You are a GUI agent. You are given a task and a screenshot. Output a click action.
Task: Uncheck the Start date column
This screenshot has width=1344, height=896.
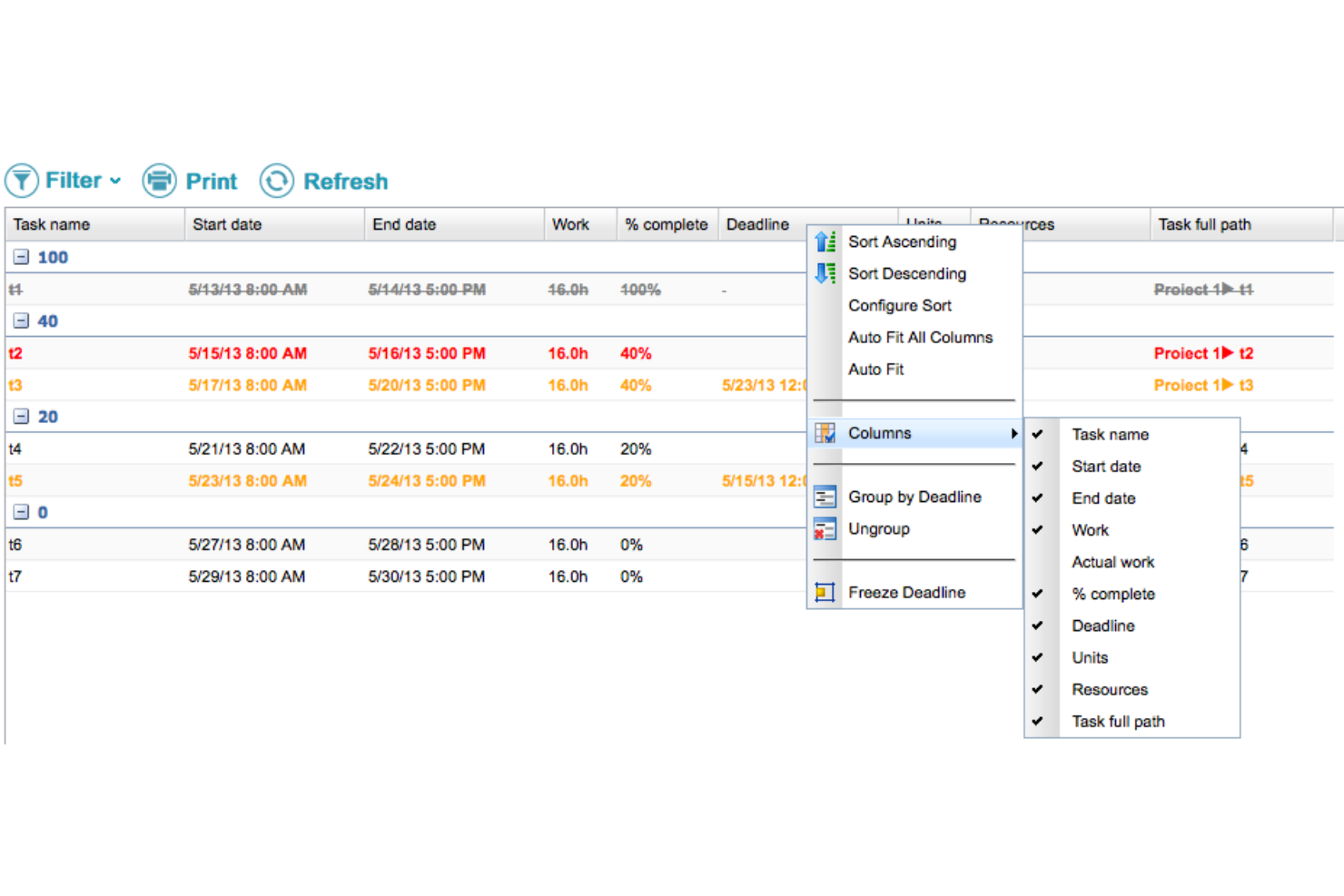click(1037, 466)
